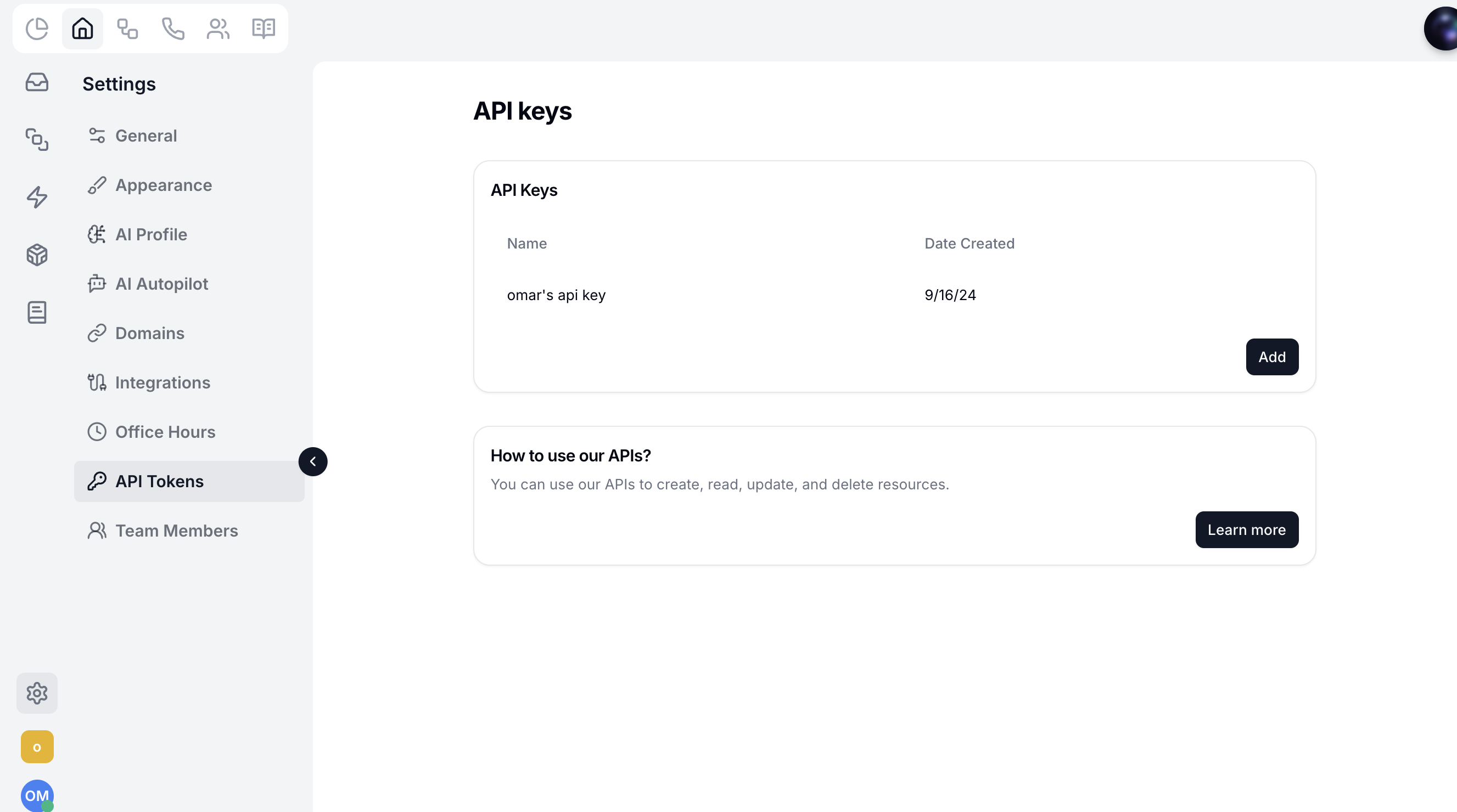Open the Integrations settings page
The image size is (1457, 812).
[162, 382]
